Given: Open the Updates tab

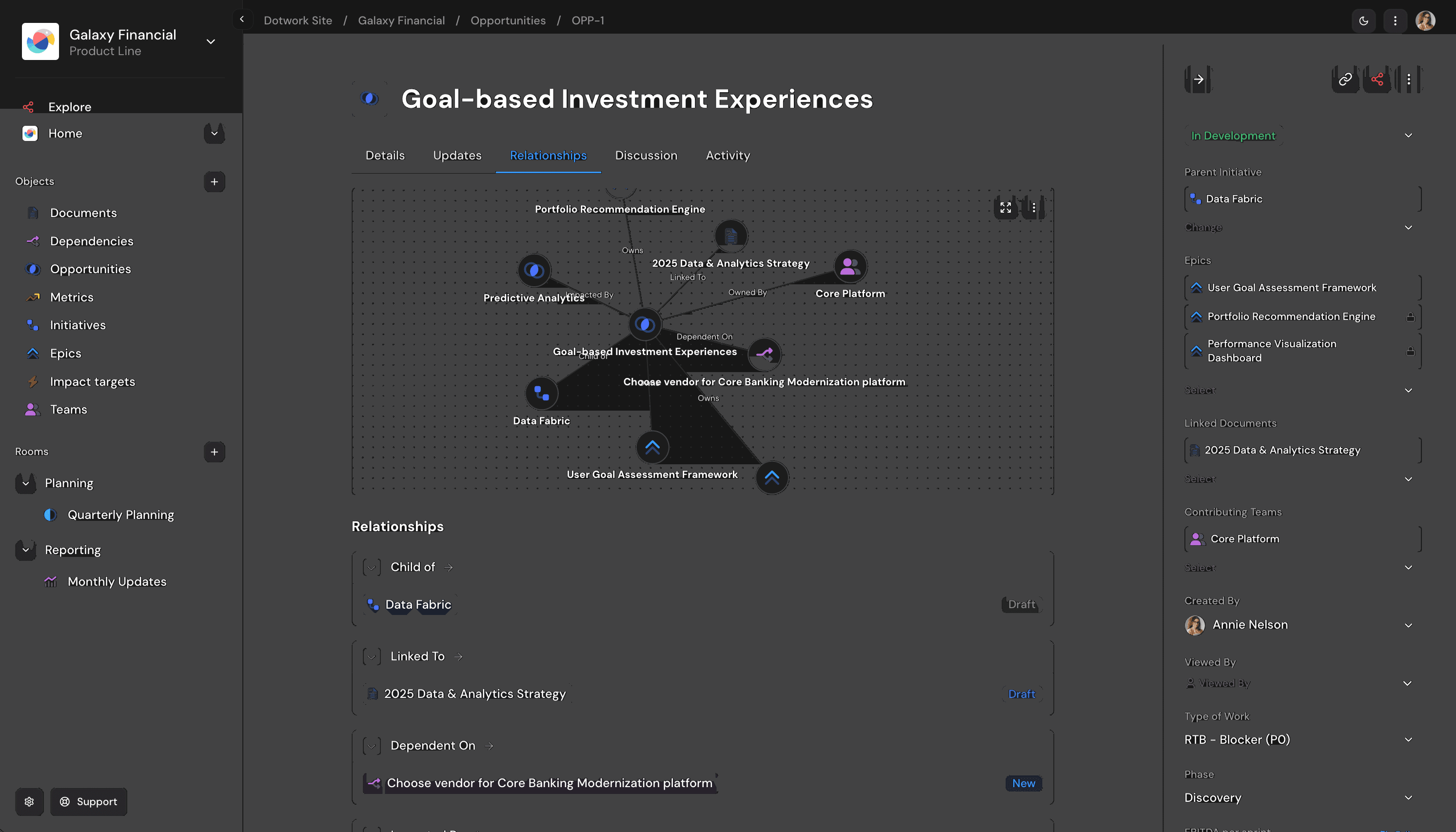Looking at the screenshot, I should tap(456, 155).
